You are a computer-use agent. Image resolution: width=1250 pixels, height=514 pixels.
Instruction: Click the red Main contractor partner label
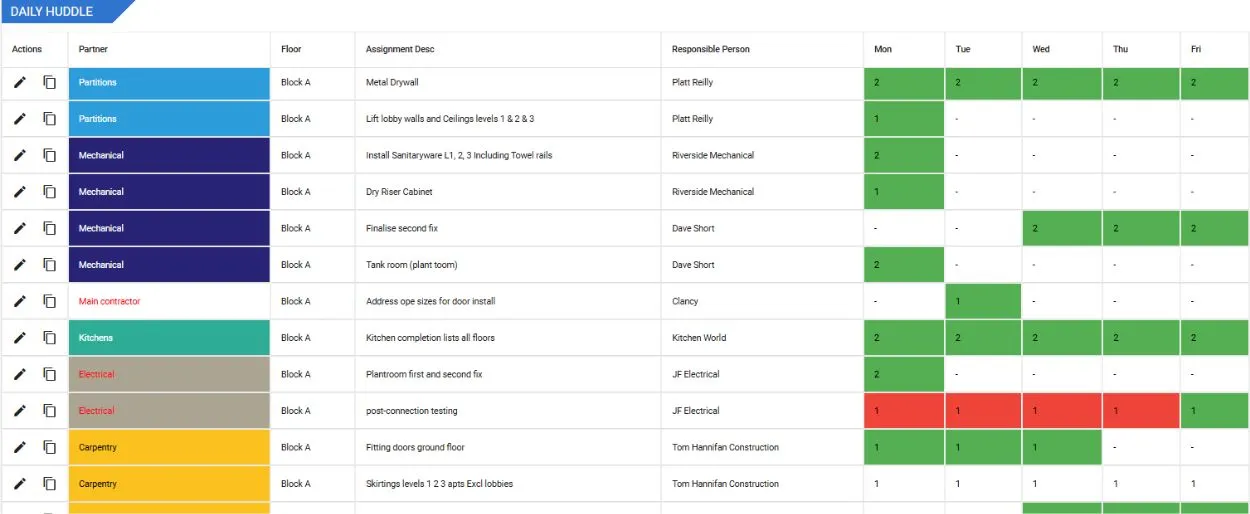[x=110, y=301]
